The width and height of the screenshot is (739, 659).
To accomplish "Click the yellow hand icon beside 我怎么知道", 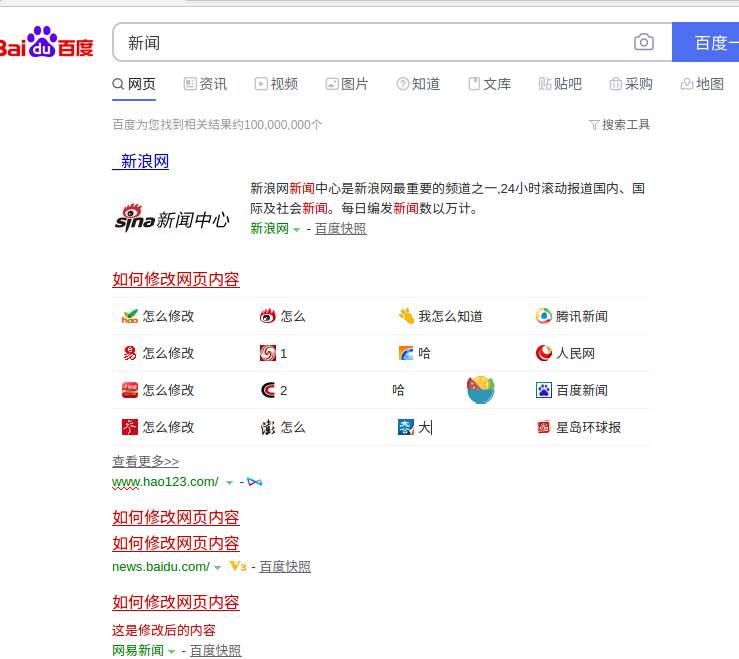I will coord(406,316).
